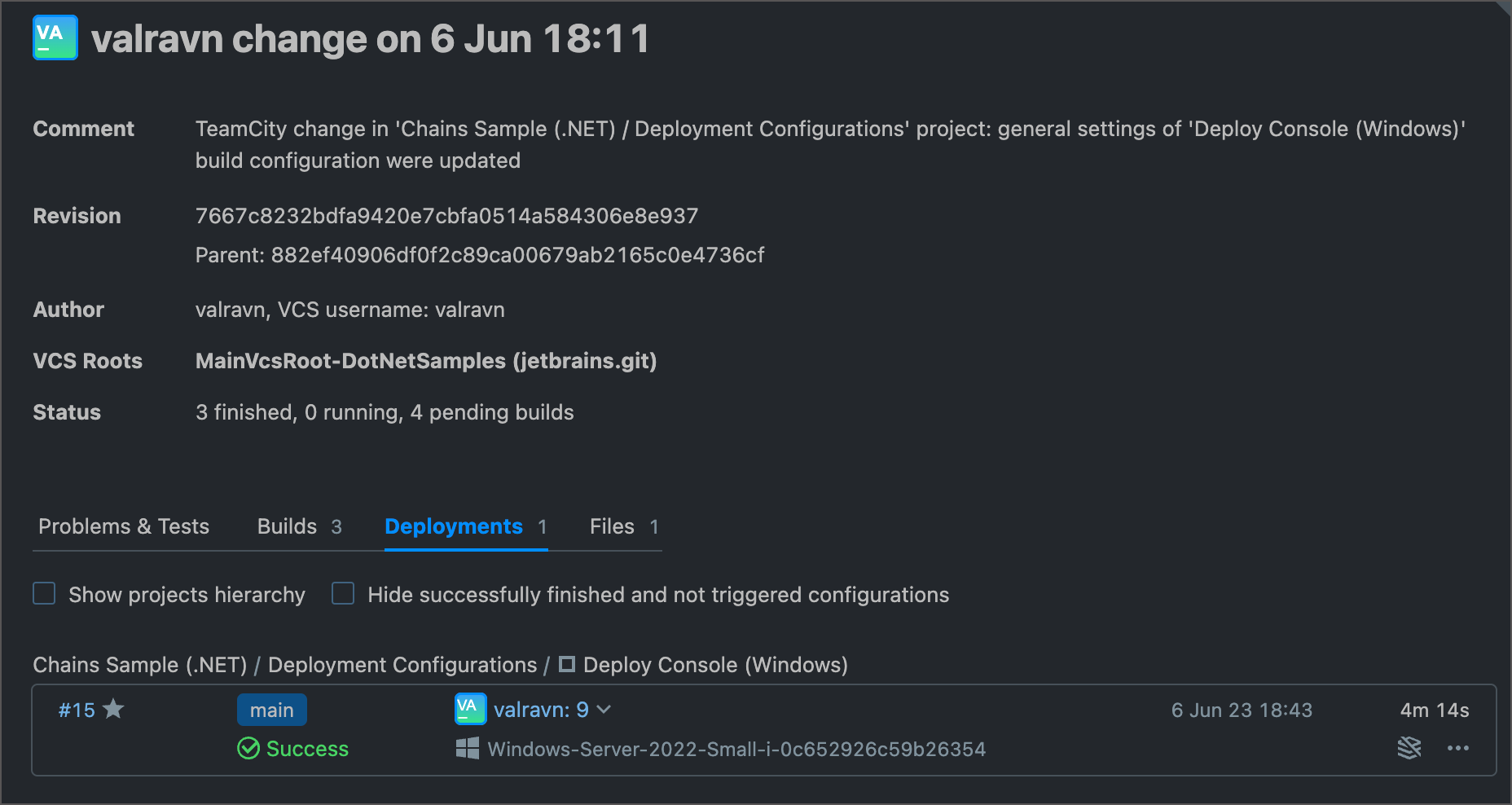The height and width of the screenshot is (805, 1512).
Task: Open the Chains Sample (.NET) project link
Action: pyautogui.click(x=139, y=664)
